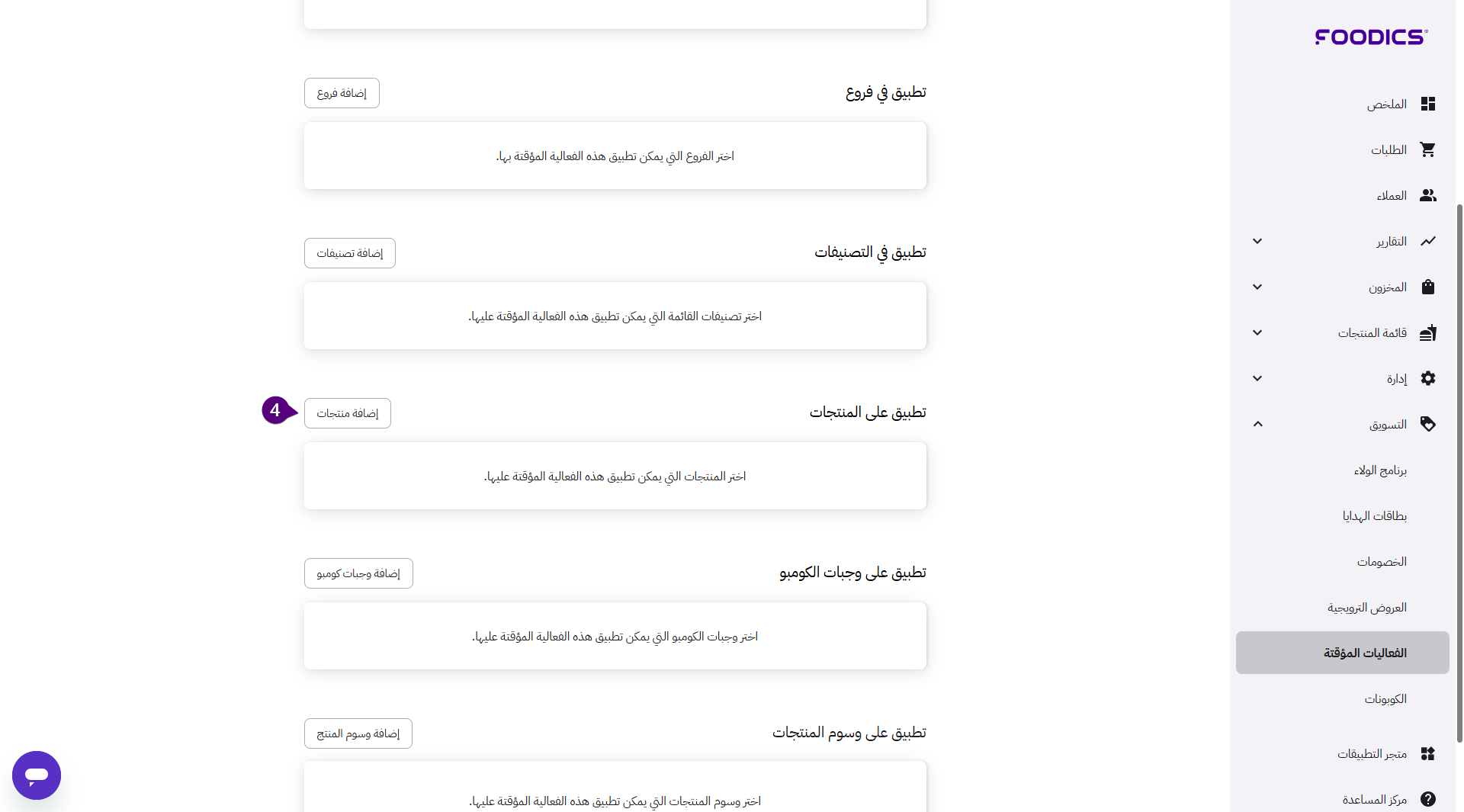Collapse the marketing (التسويق) submenu chevron
Image resolution: width=1464 pixels, height=812 pixels.
tap(1257, 425)
